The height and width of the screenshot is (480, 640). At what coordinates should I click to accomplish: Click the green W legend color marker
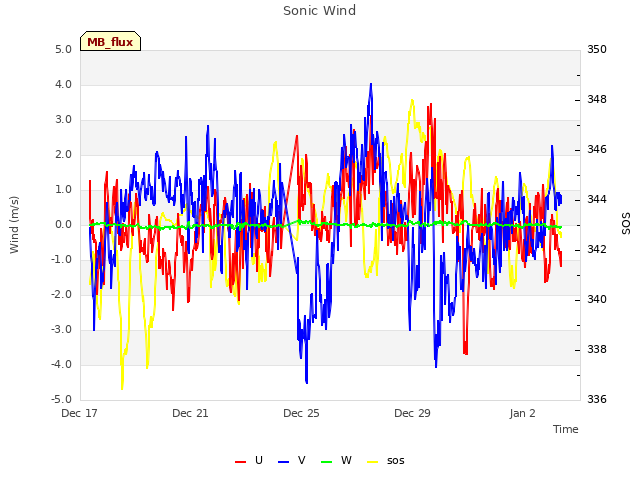coord(327,462)
